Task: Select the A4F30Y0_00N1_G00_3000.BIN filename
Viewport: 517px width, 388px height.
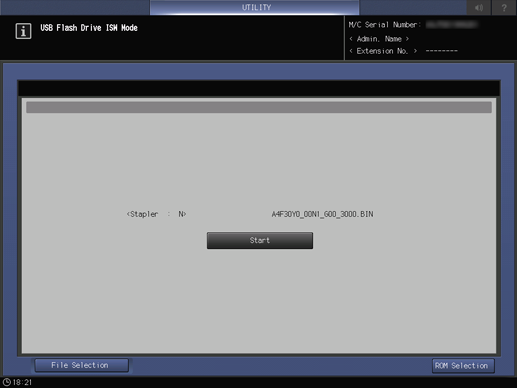Action: (322, 214)
